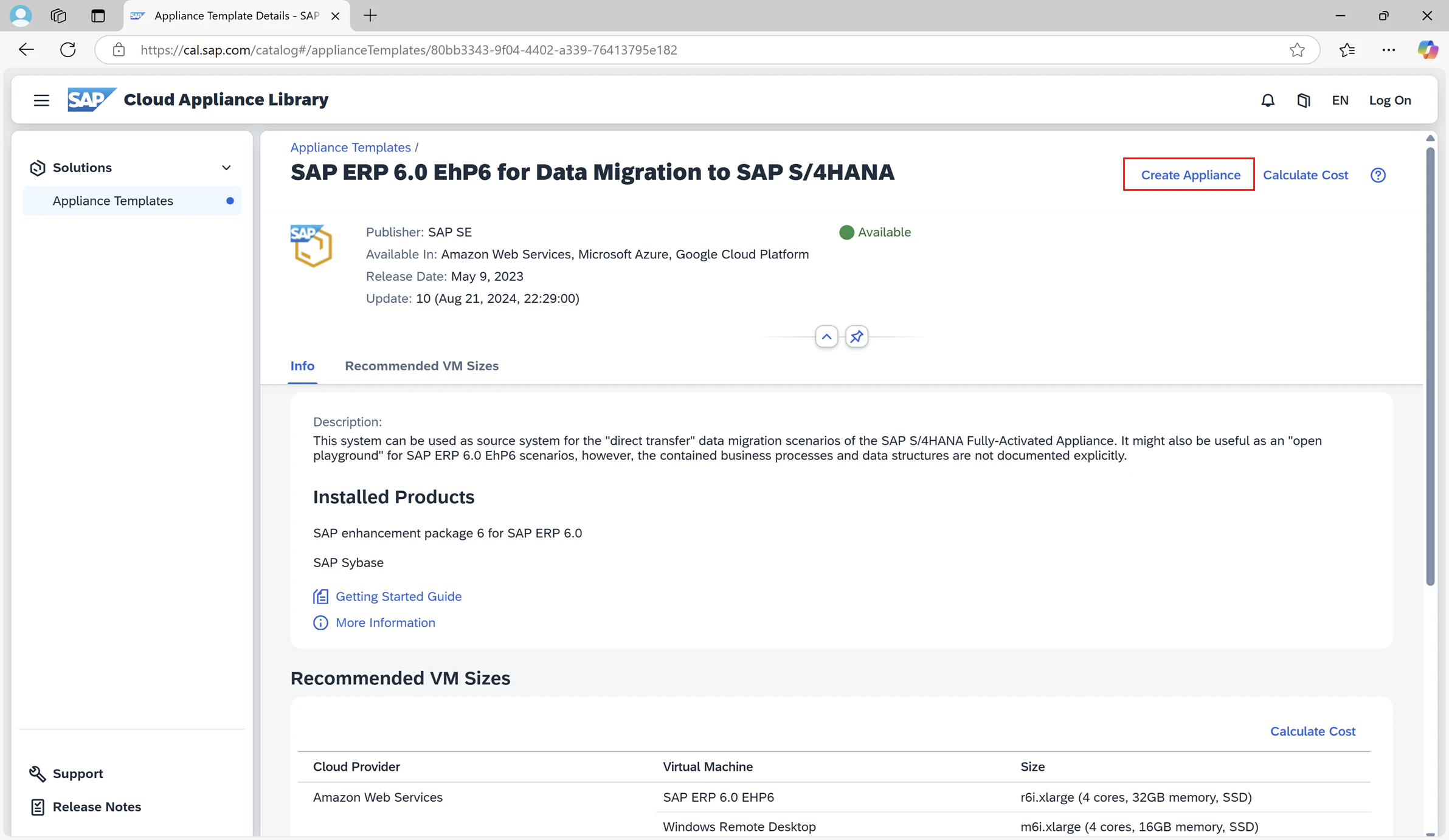Click the appliance template product logo
Image resolution: width=1449 pixels, height=840 pixels.
pos(311,246)
